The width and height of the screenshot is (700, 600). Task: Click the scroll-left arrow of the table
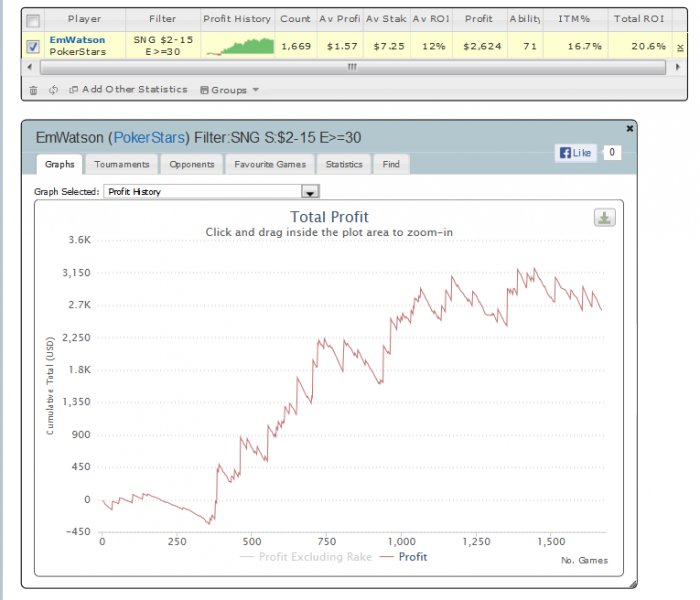coord(29,67)
